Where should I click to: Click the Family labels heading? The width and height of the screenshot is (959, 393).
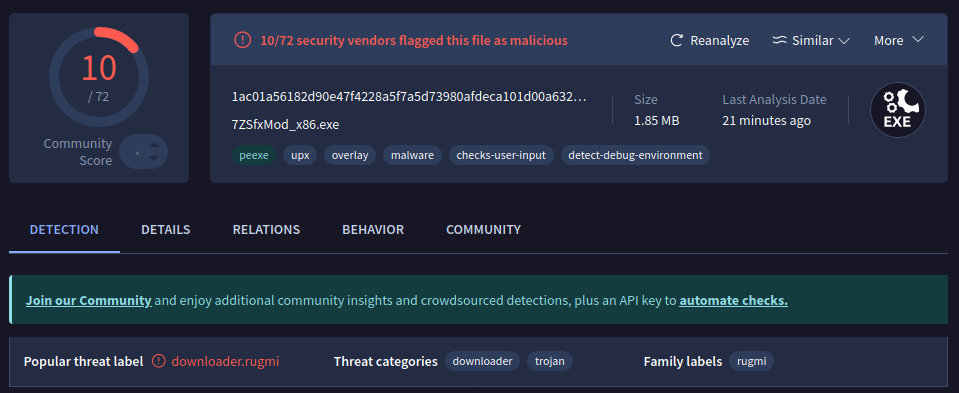click(683, 361)
